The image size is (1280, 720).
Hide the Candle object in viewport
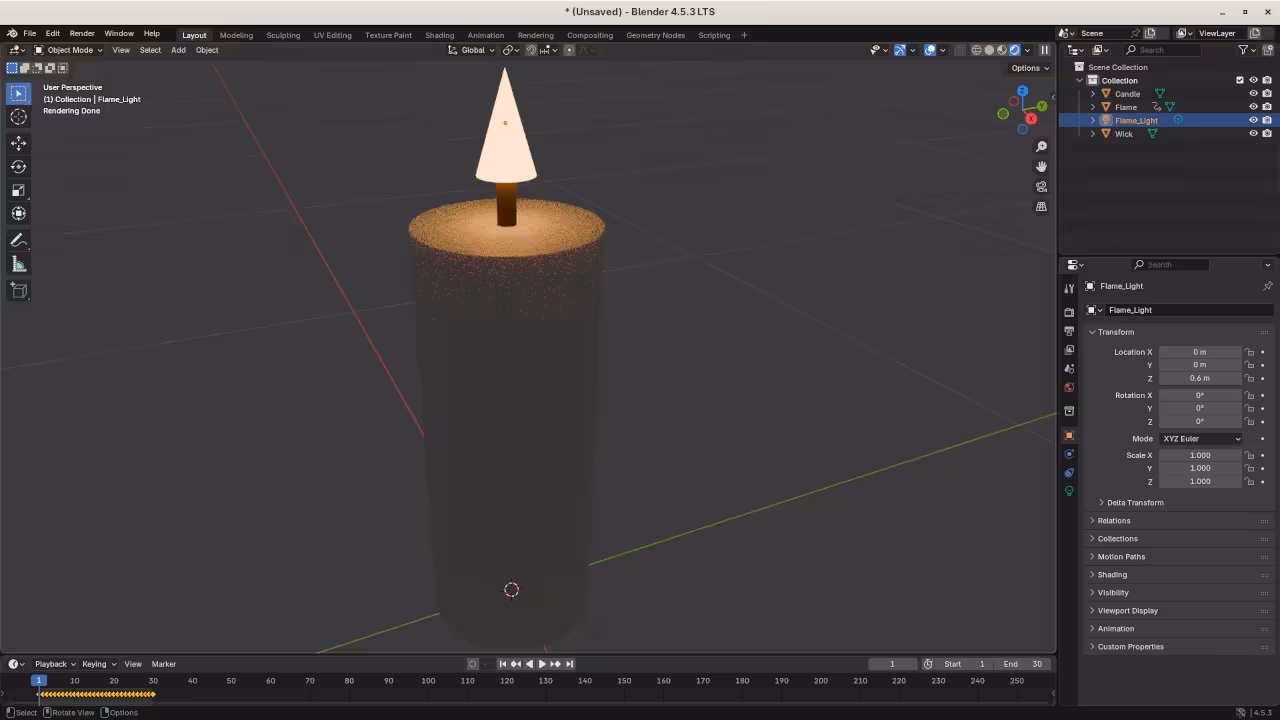pyautogui.click(x=1253, y=94)
